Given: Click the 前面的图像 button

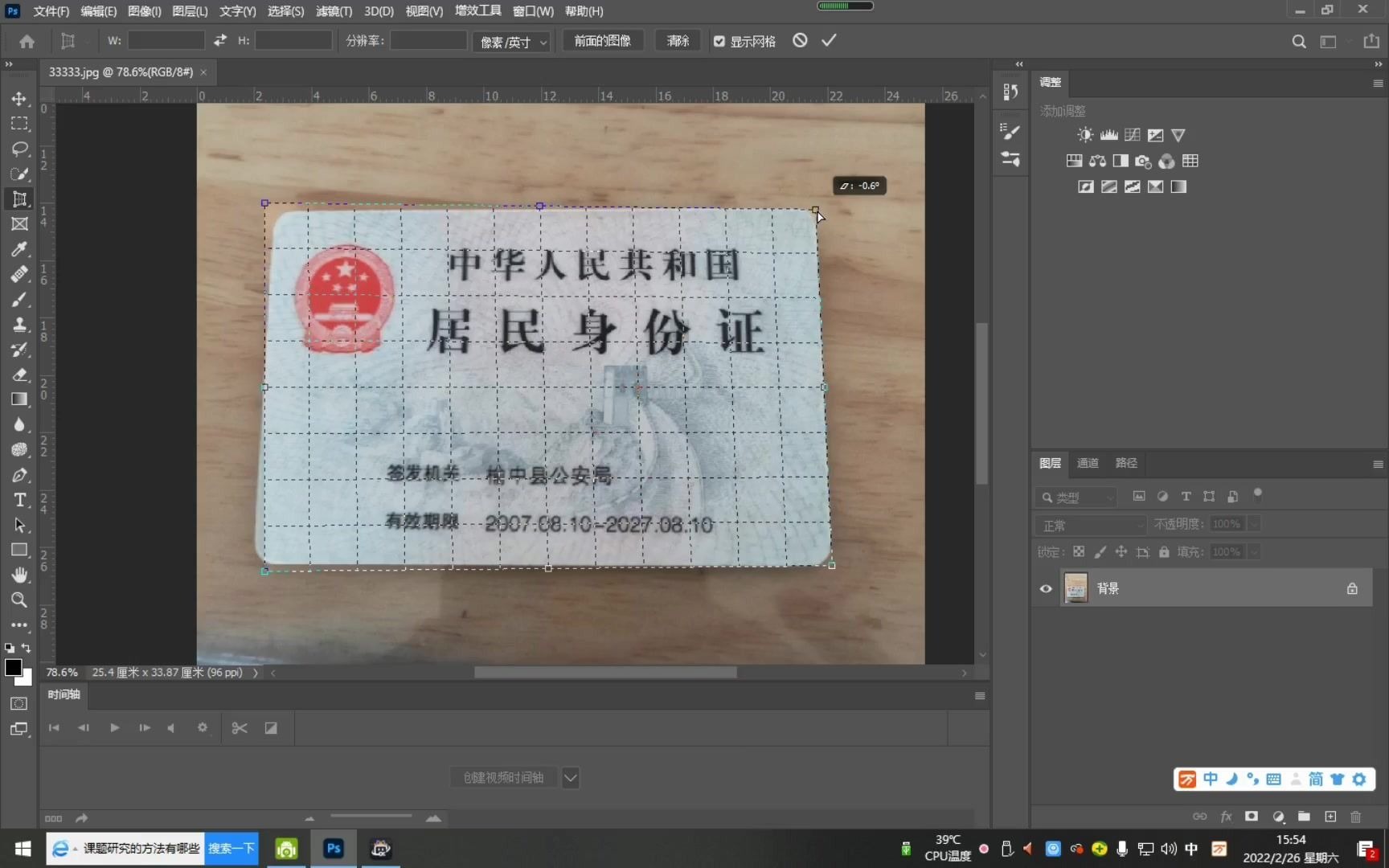Looking at the screenshot, I should (x=602, y=40).
